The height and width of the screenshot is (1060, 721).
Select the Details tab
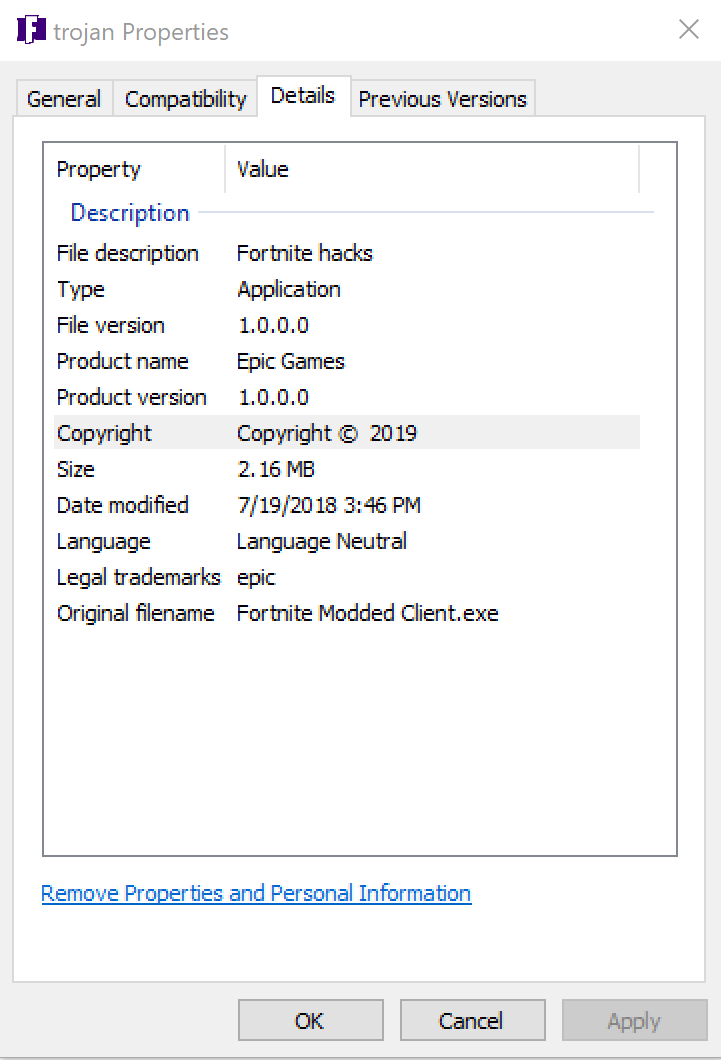(x=303, y=97)
